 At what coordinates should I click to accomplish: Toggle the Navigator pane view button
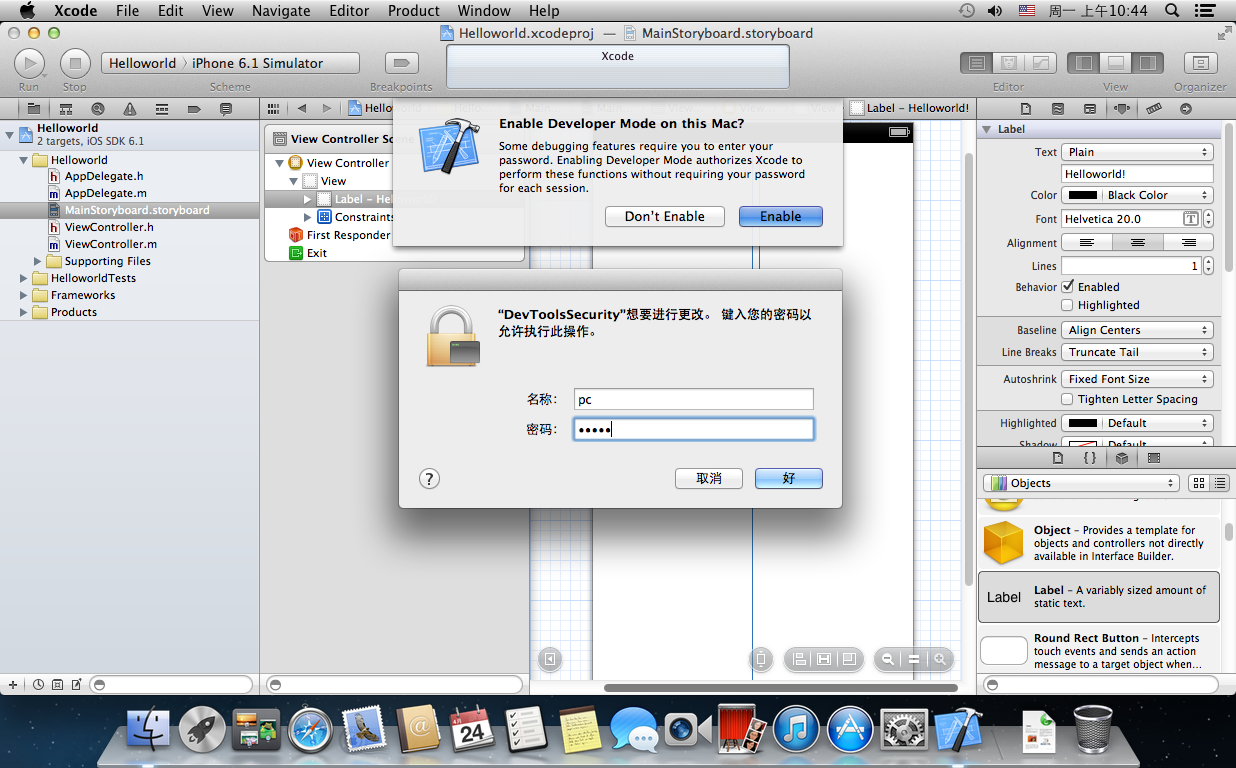coord(1083,63)
